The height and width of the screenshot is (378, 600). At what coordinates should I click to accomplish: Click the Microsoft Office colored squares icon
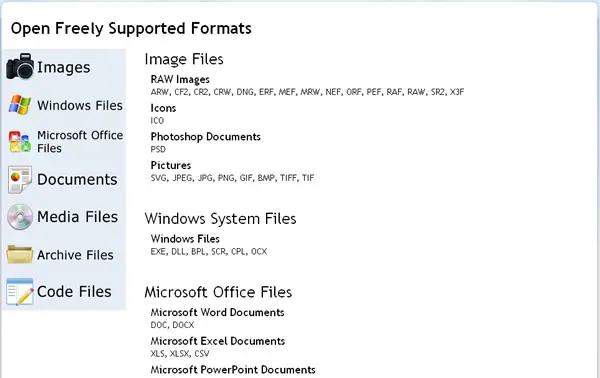20,142
